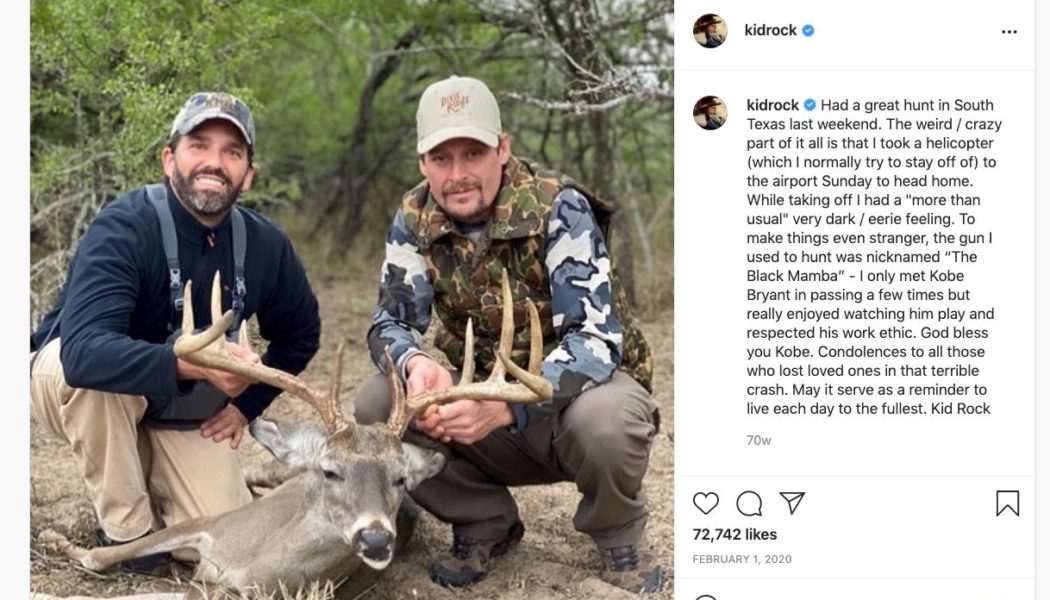The image size is (1050, 600).
Task: Click the small kidrock avatar beside the caption
Action: 711,114
